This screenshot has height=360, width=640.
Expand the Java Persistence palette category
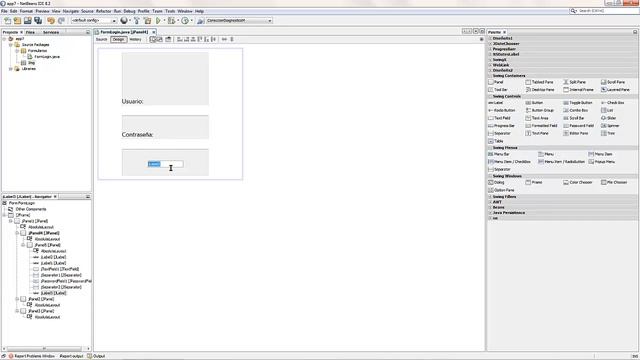(x=490, y=213)
